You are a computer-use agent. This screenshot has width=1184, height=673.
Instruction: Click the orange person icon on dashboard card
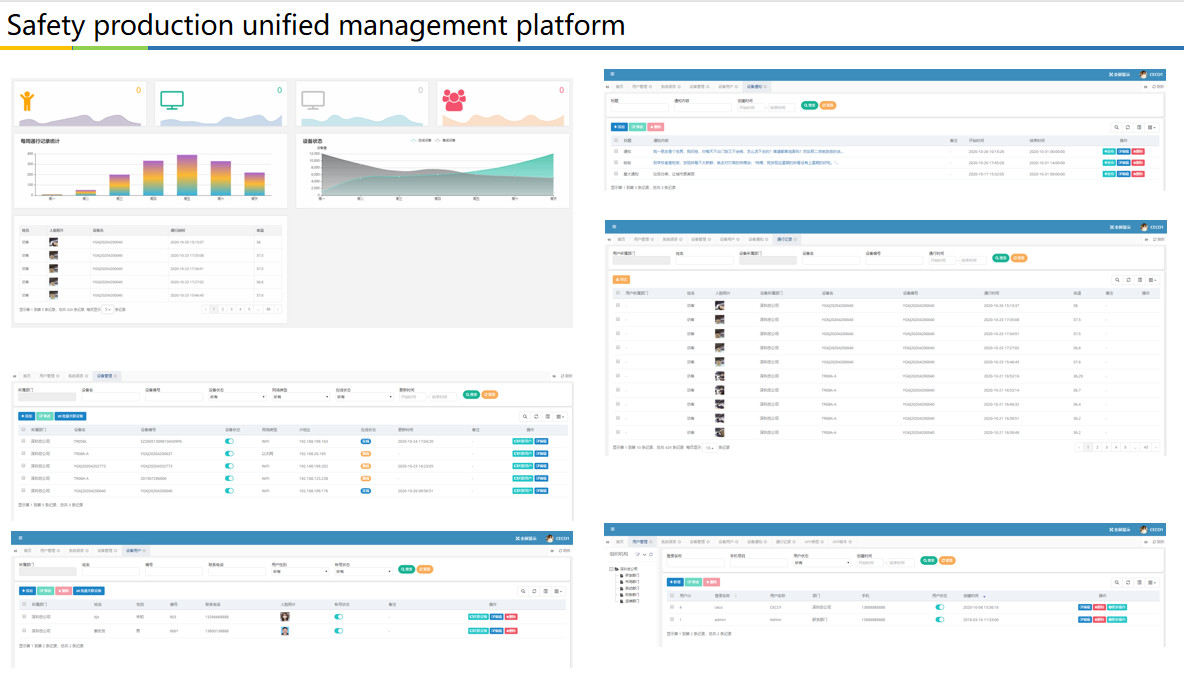27,100
